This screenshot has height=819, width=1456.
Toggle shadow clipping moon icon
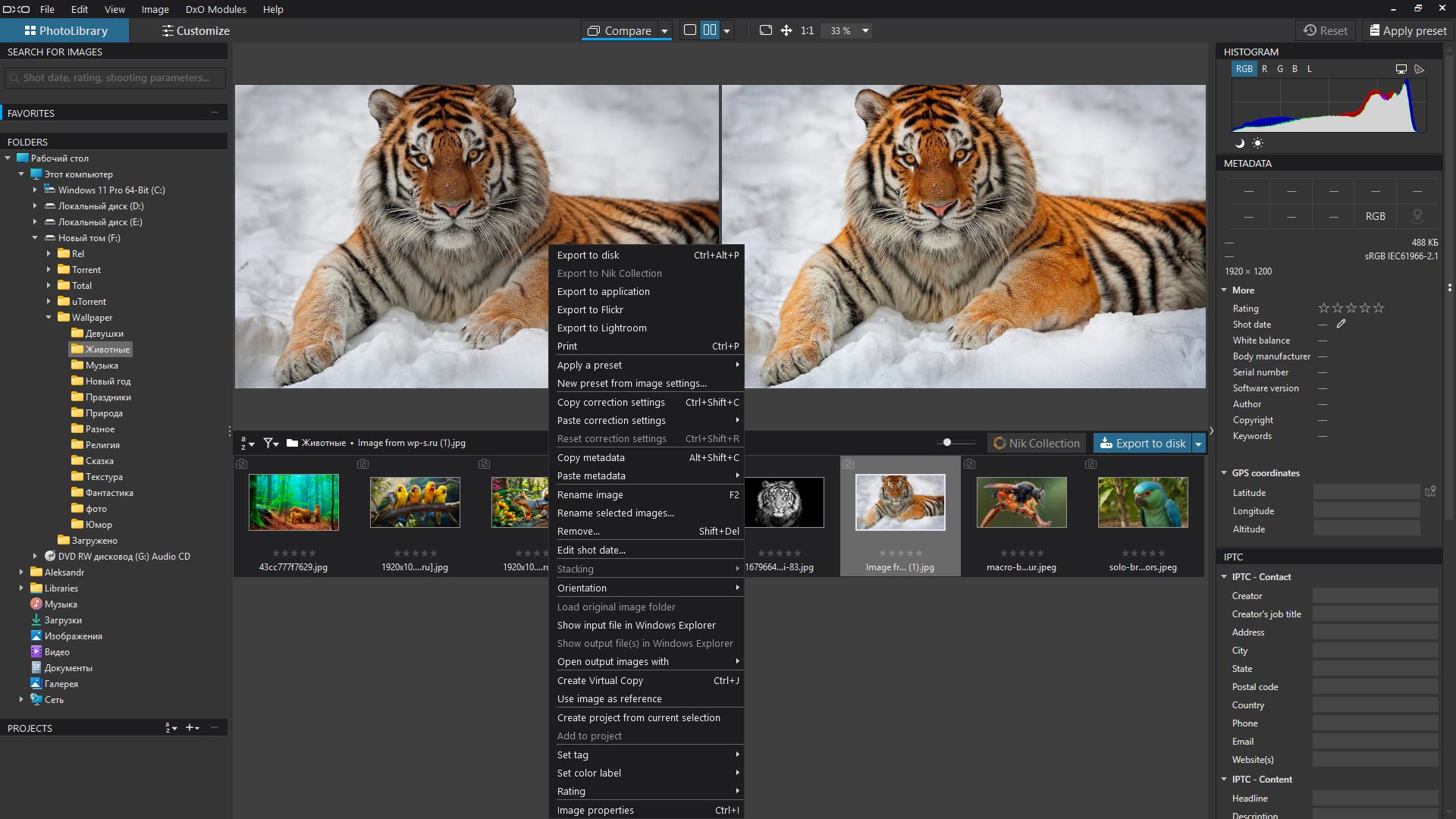1240,143
